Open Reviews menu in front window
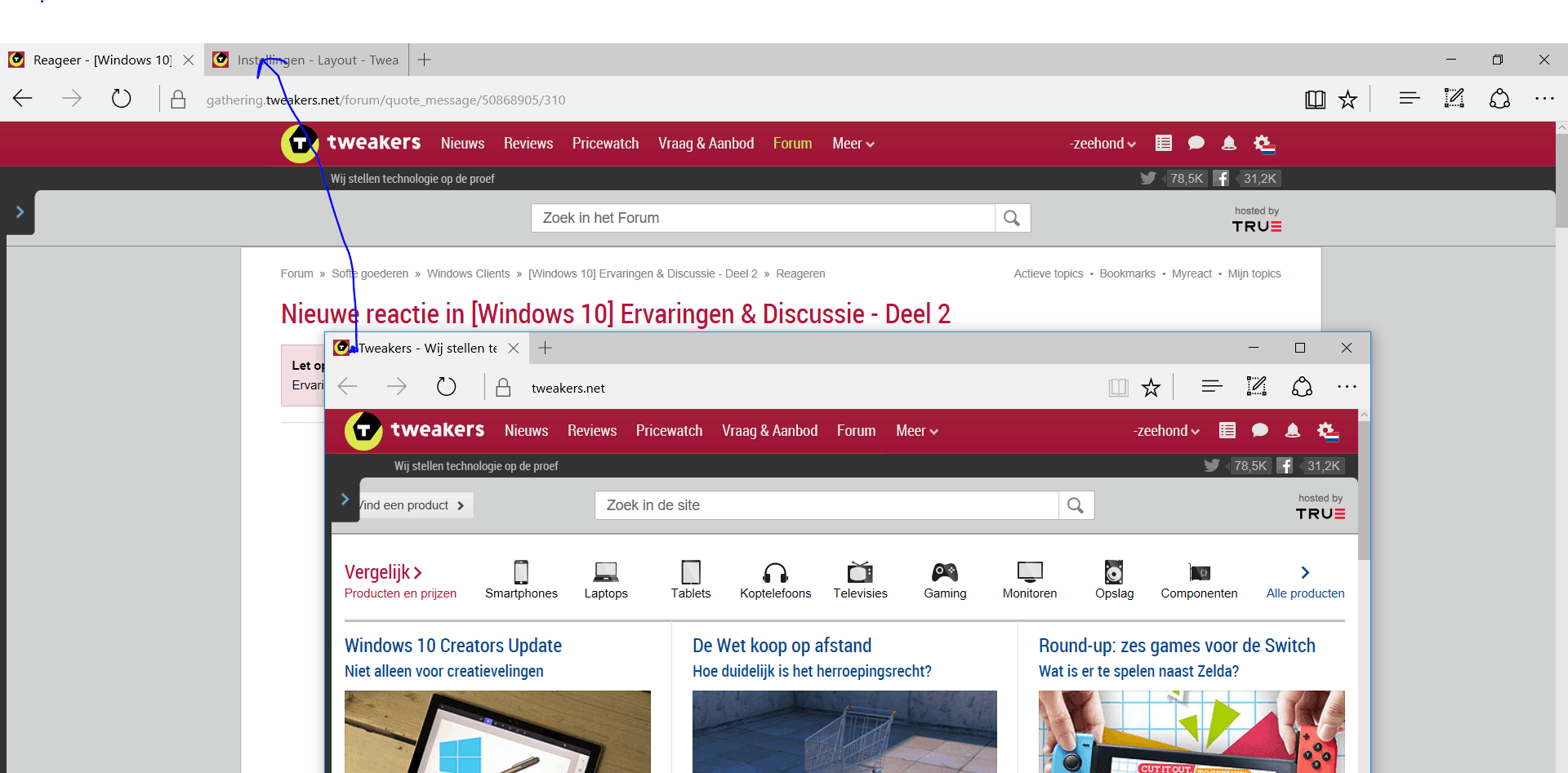The height and width of the screenshot is (773, 1568). point(592,431)
